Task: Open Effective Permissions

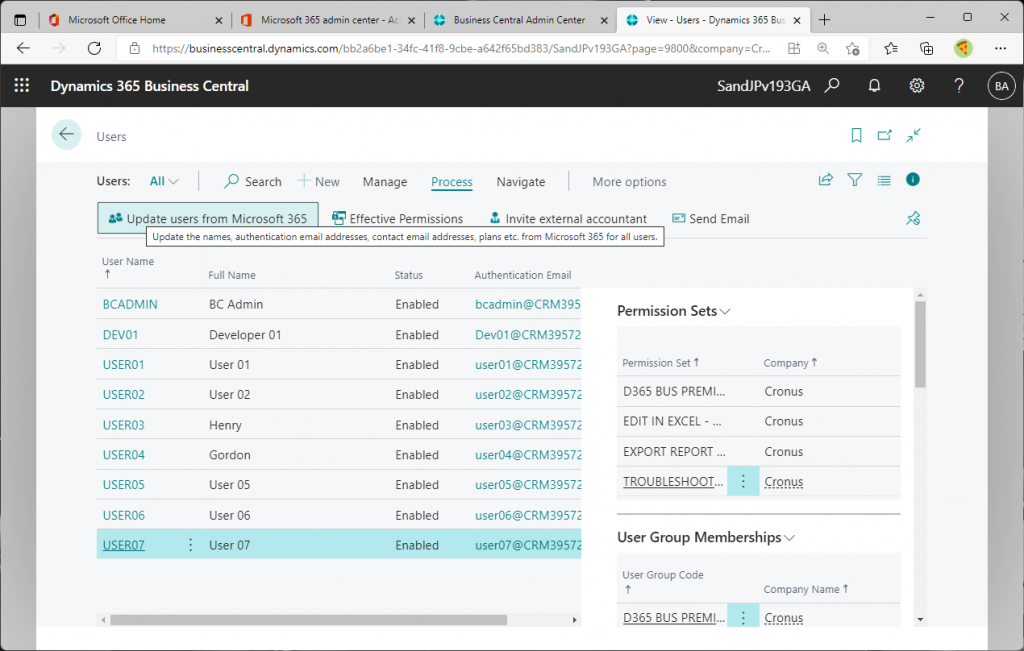Action: click(x=397, y=218)
